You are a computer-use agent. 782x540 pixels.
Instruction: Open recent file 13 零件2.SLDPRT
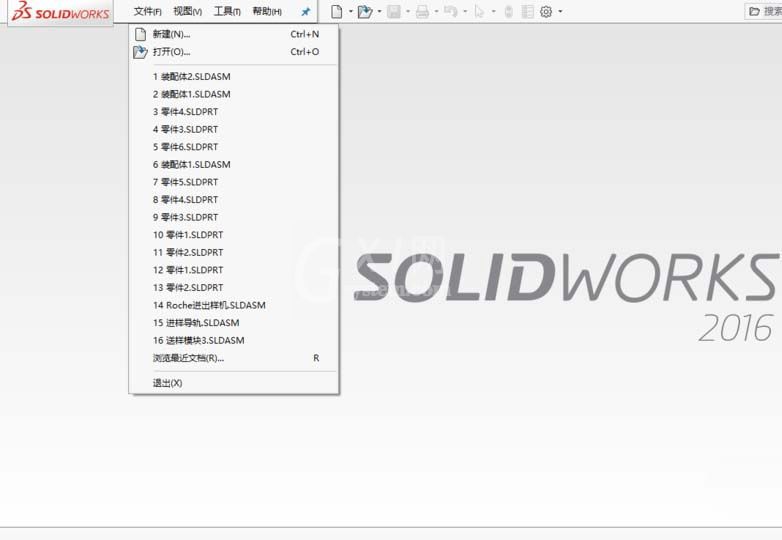[234, 287]
